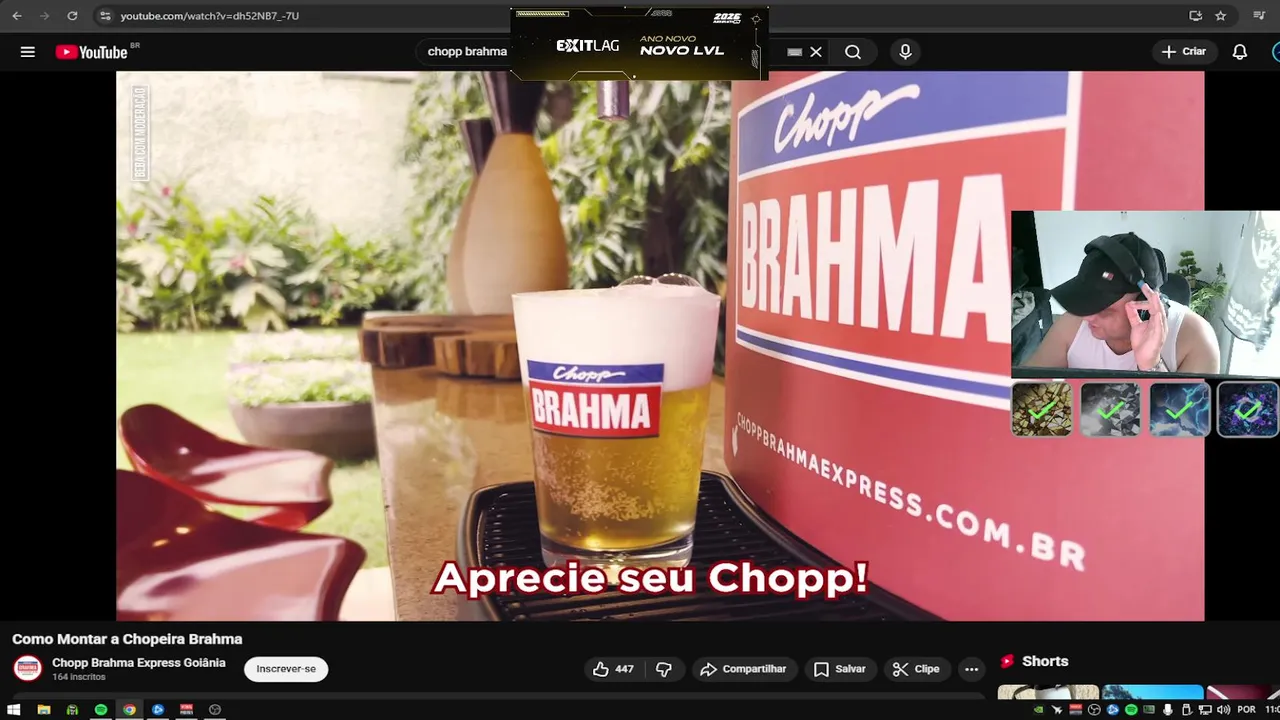
Task: Open the Windows Start menu
Action: pos(14,710)
